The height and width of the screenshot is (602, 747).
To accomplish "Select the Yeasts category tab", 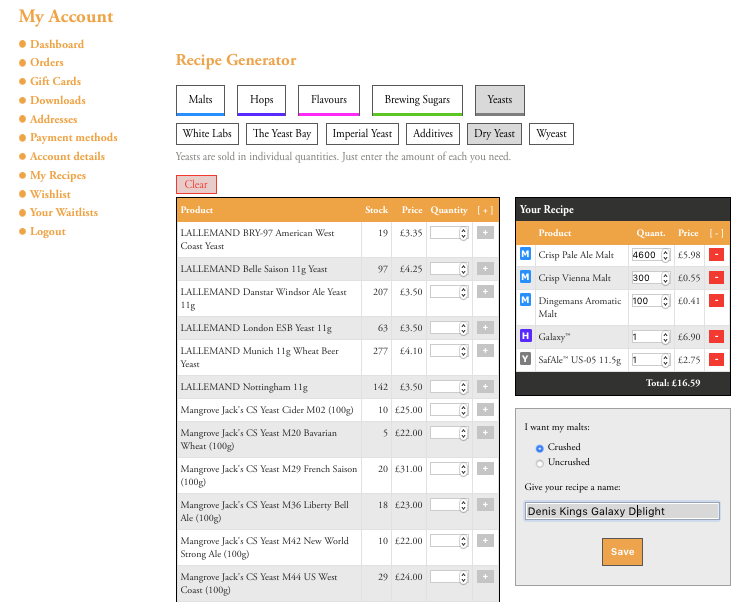I will (x=500, y=100).
